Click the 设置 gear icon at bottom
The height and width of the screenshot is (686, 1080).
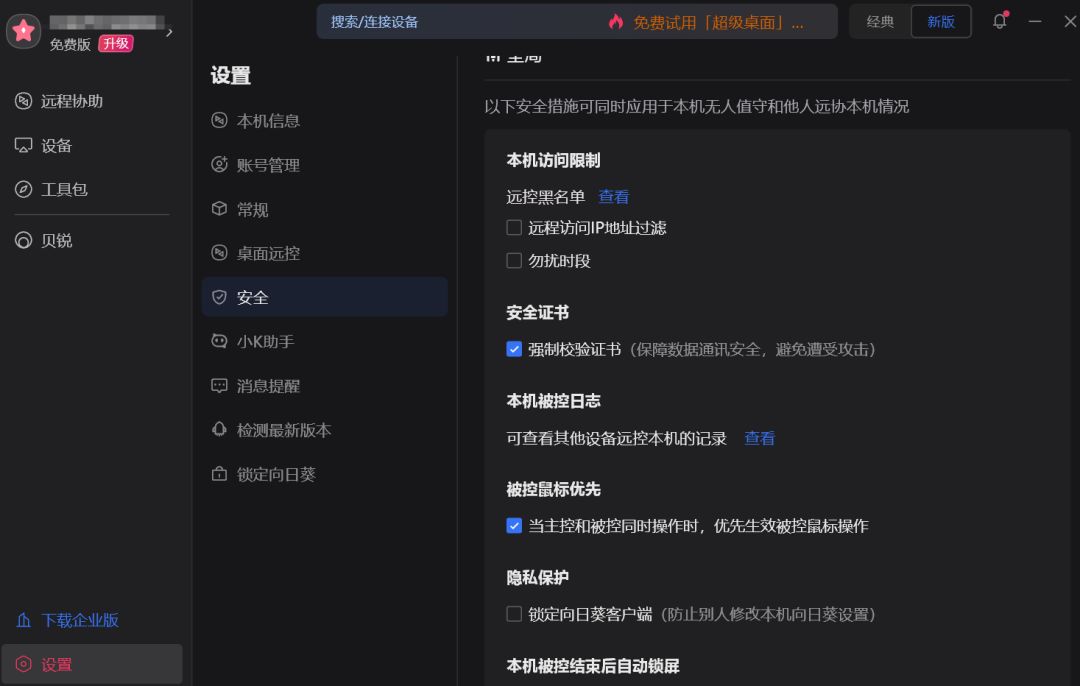[x=23, y=664]
